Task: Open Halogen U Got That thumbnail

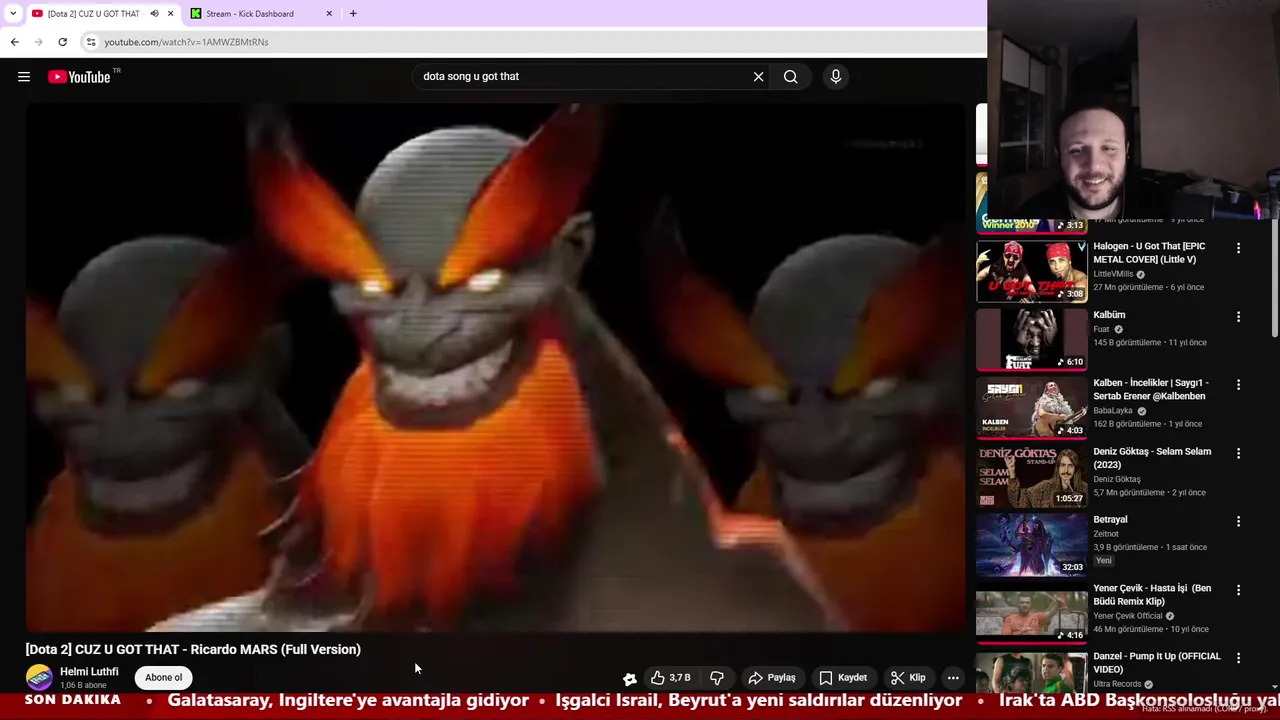Action: coord(1031,271)
